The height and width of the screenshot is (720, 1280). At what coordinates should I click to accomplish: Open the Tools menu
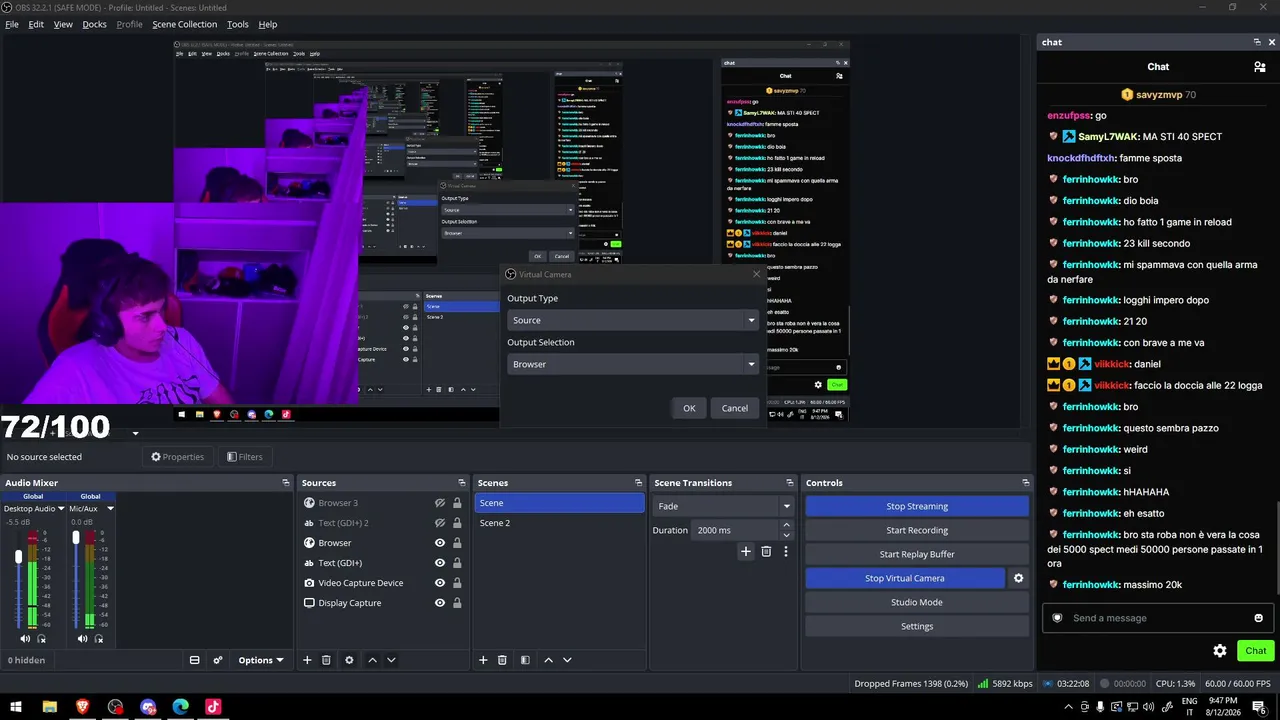[x=238, y=24]
